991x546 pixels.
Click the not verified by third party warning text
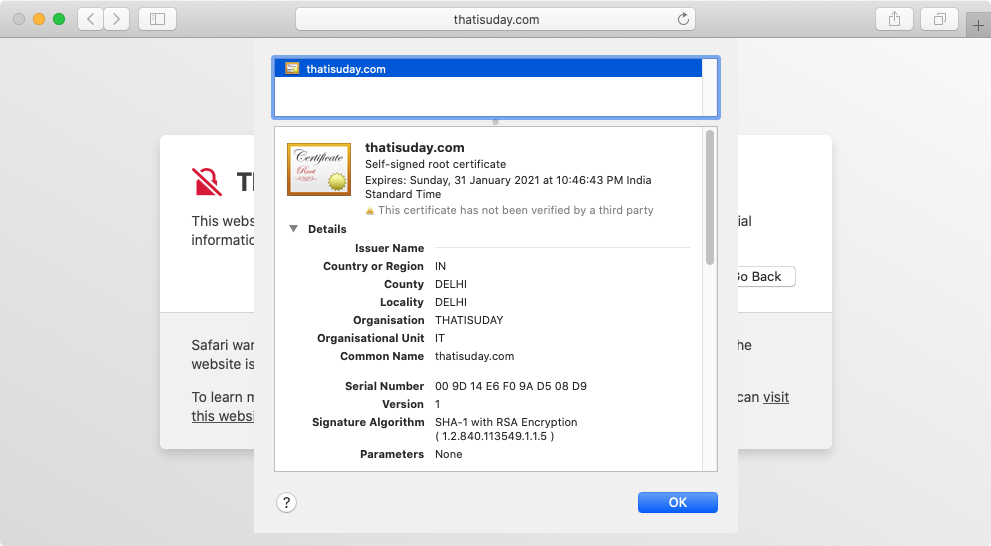coord(516,210)
